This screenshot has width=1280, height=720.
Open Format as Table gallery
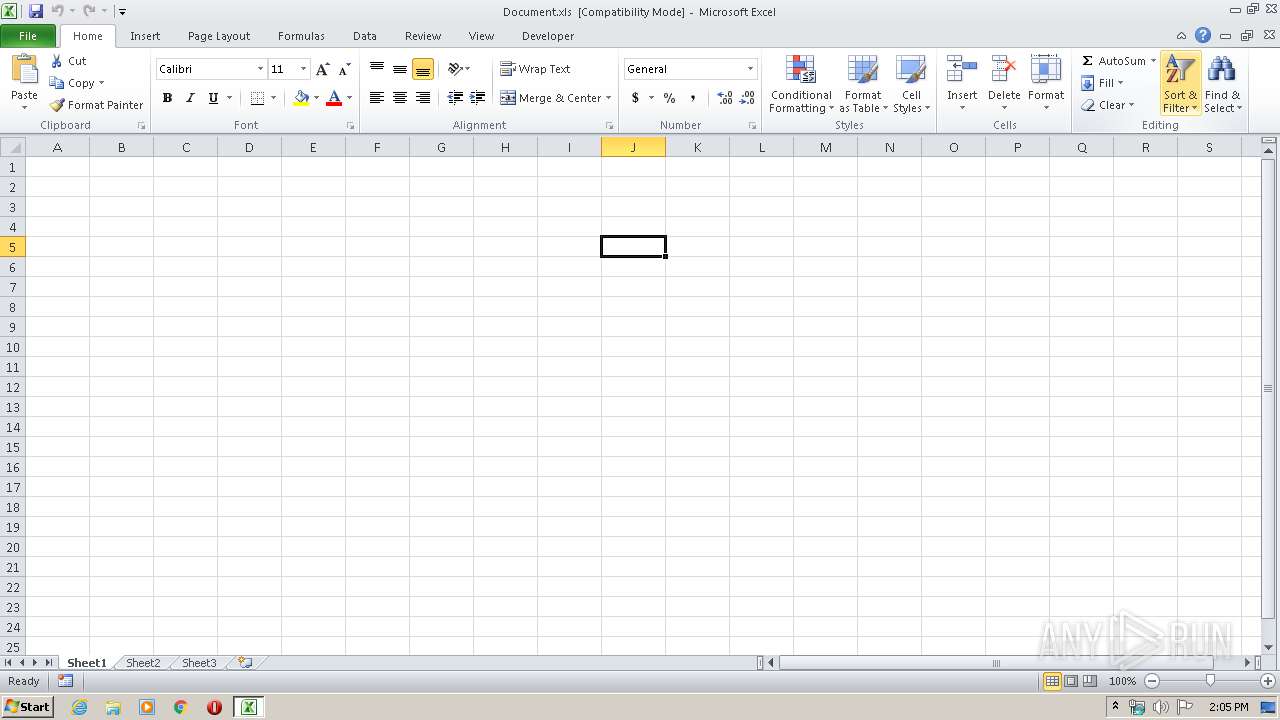pos(863,84)
